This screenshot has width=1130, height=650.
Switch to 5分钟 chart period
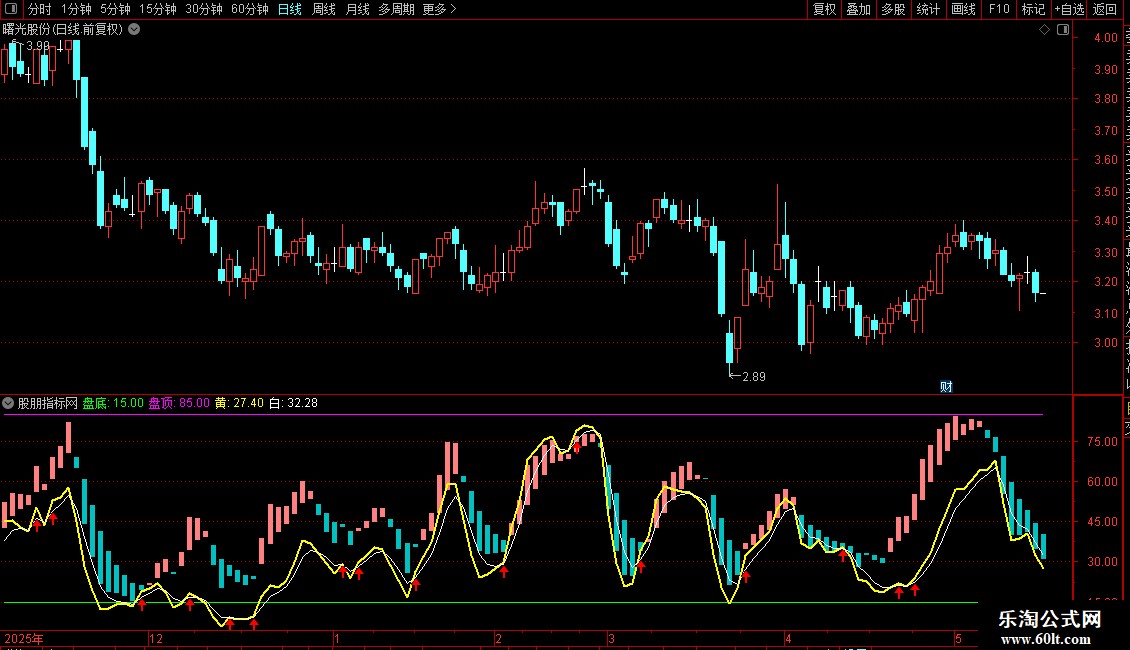pos(115,9)
